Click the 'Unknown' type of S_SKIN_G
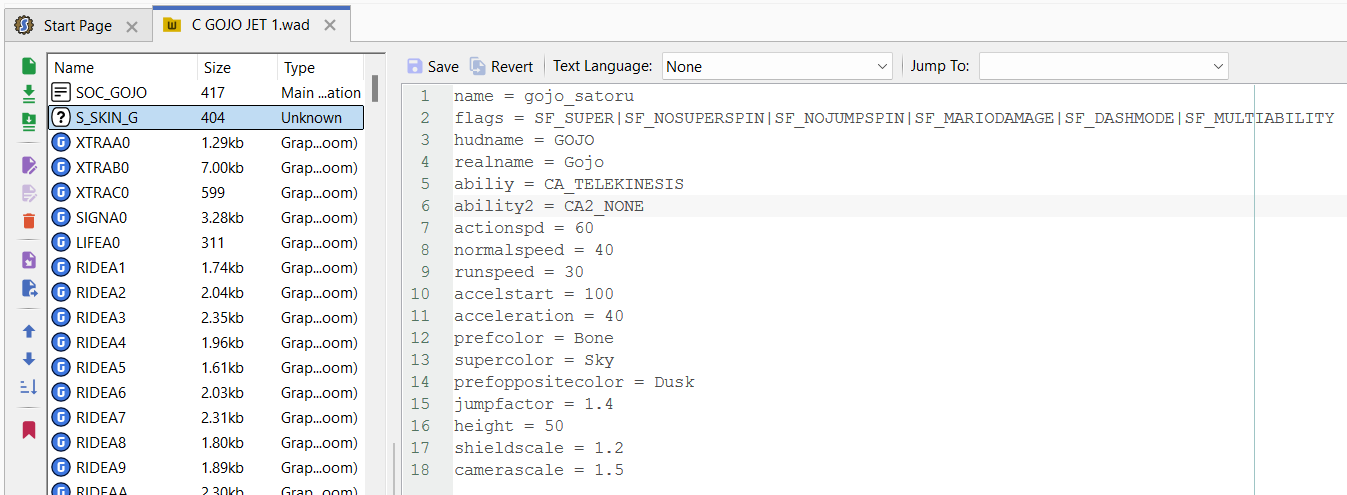The image size is (1347, 495). pyautogui.click(x=311, y=117)
